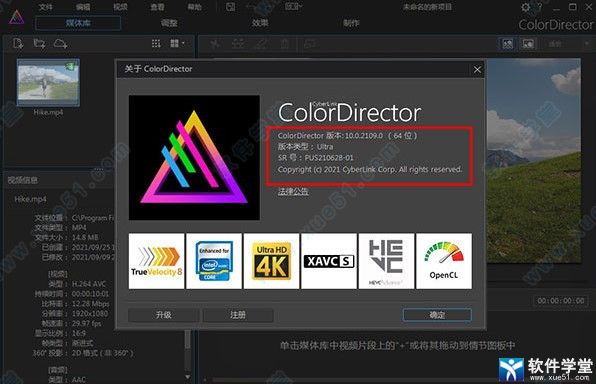Click the '29.97 fps' frame rate value
Image resolution: width=596 pixels, height=384 pixels.
point(87,324)
